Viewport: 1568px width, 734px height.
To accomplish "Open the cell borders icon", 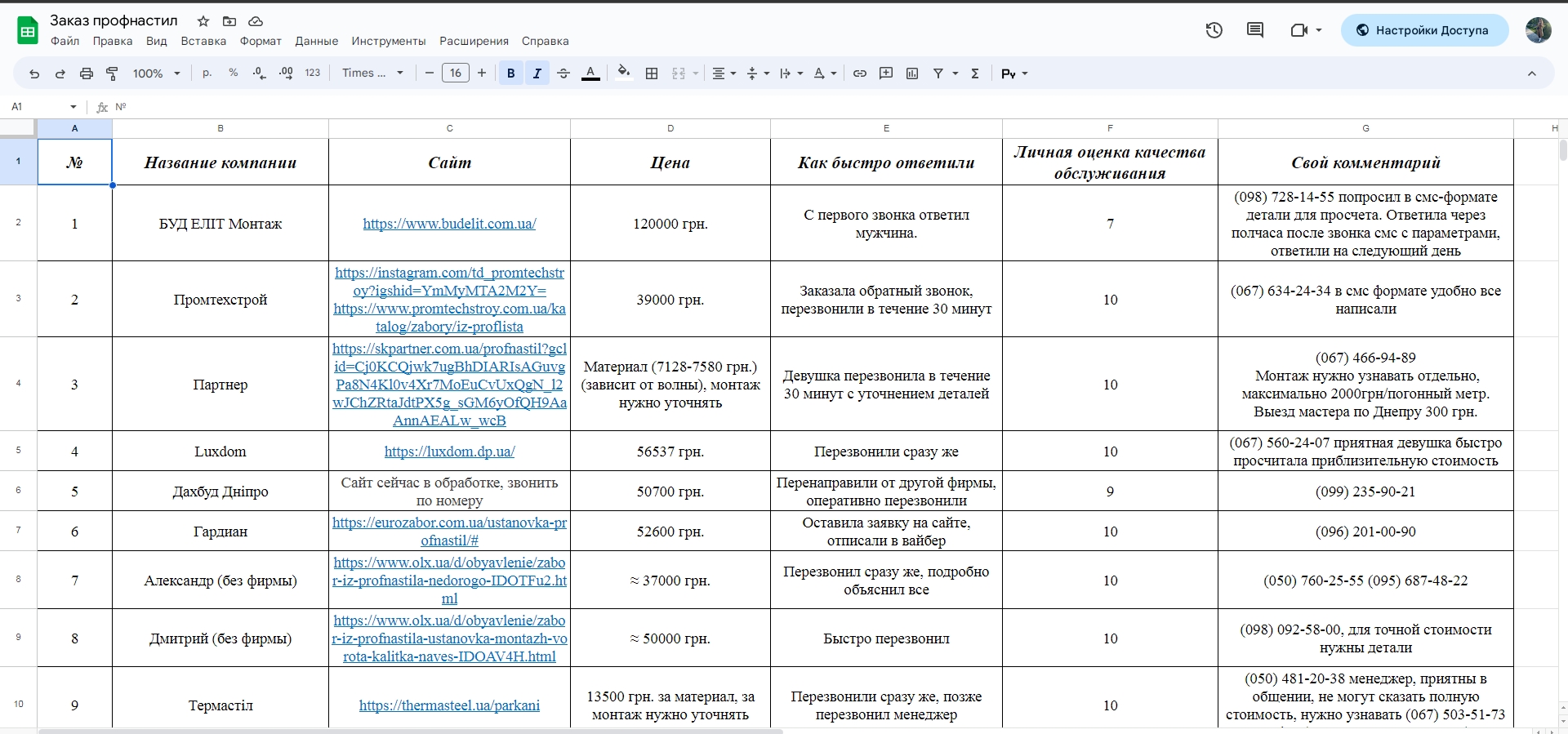I will pos(652,73).
